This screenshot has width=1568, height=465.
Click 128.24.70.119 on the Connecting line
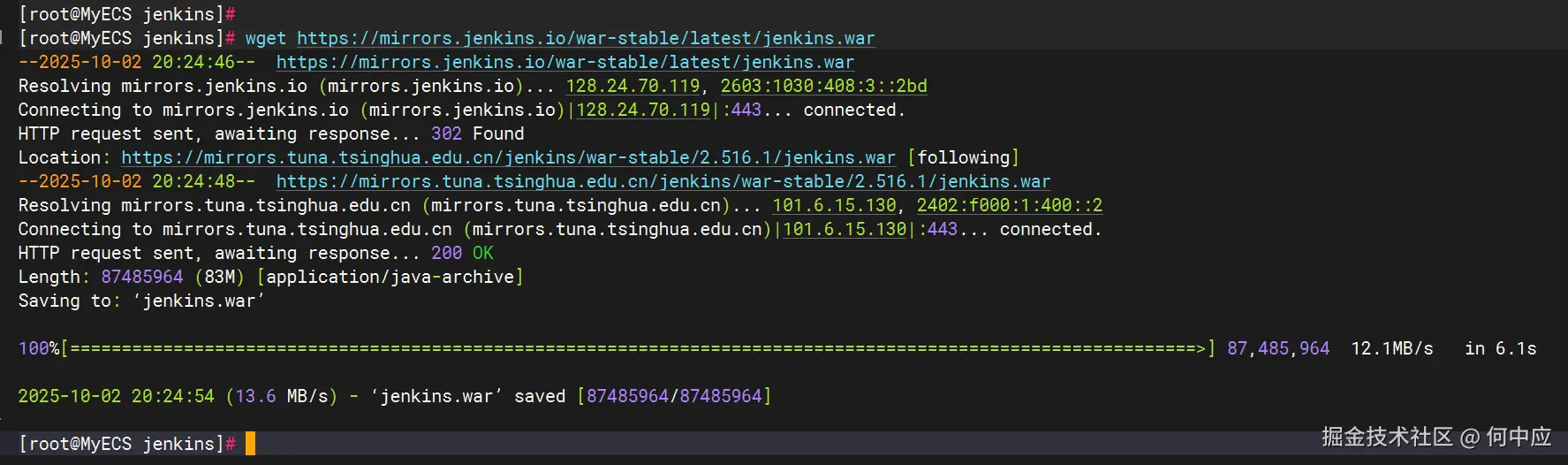(x=643, y=110)
